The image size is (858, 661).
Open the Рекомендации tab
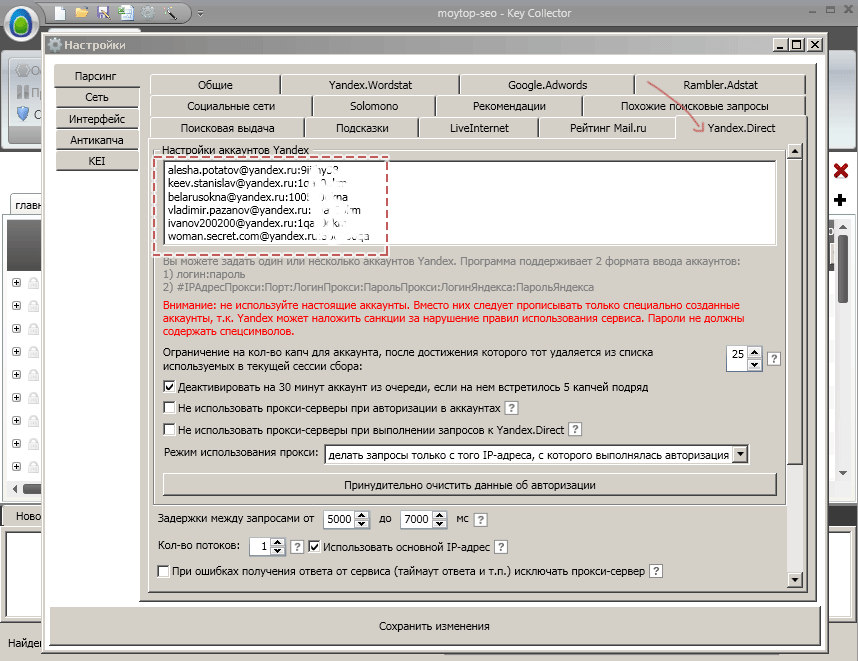coord(509,106)
